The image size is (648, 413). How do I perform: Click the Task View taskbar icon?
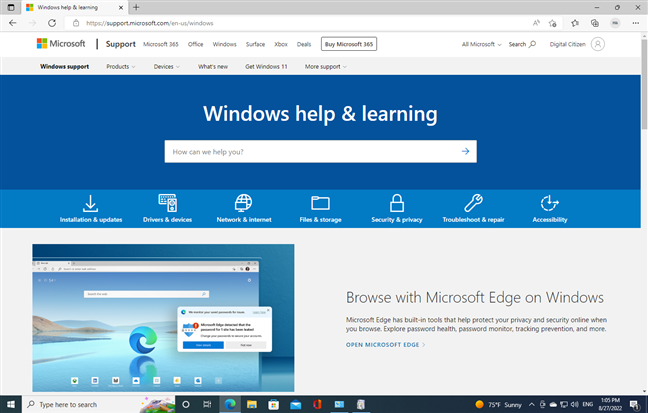click(207, 404)
